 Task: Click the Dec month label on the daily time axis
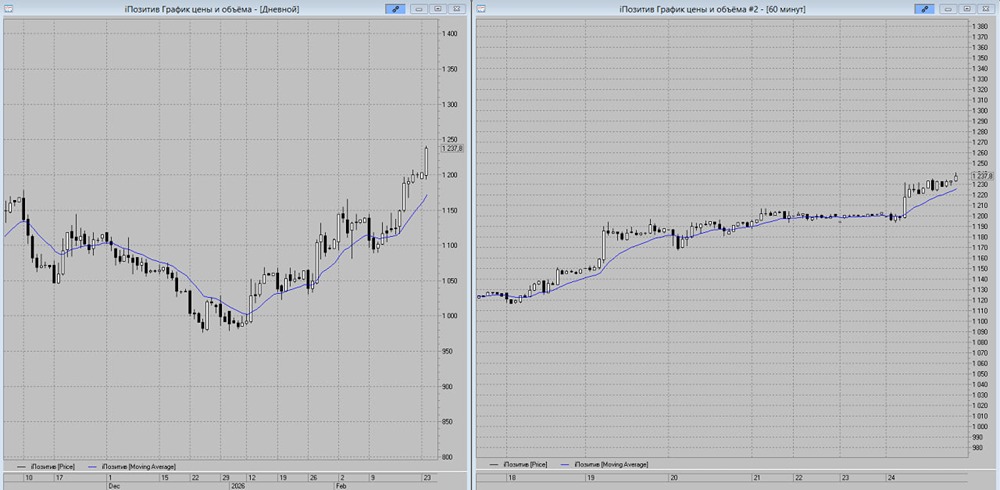[113, 486]
